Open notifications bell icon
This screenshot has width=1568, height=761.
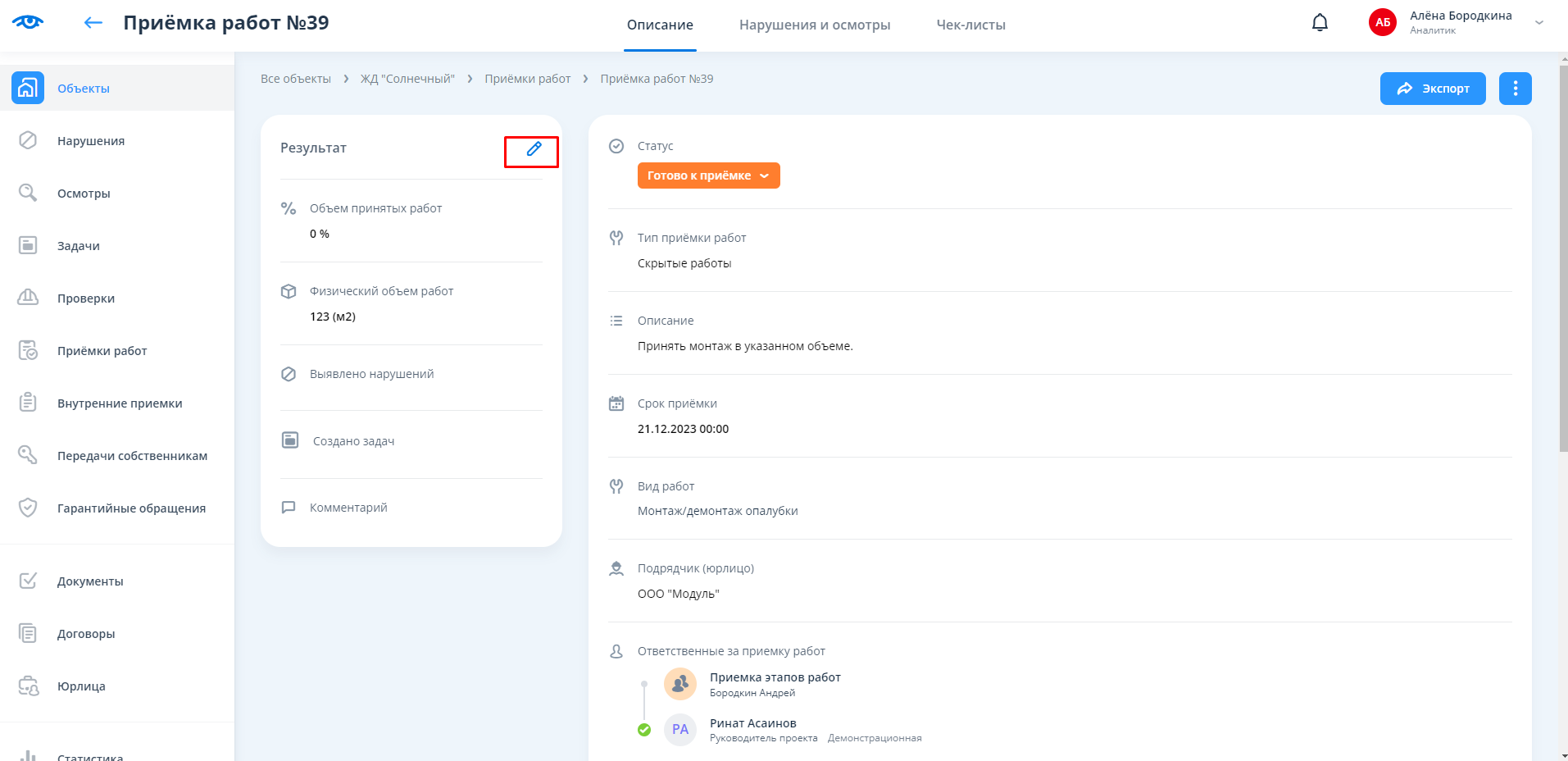point(1320,23)
